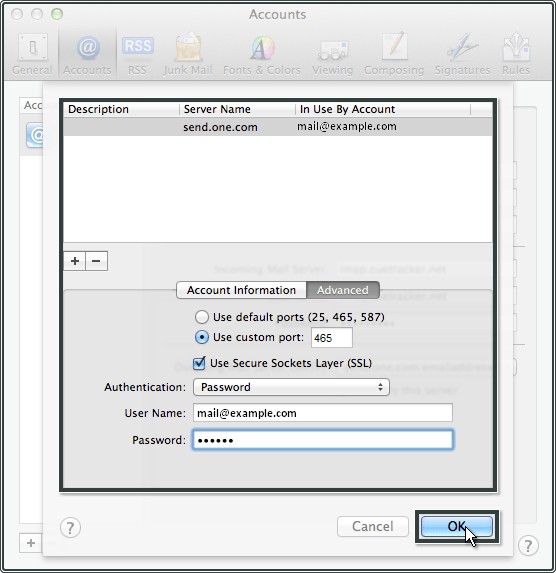The image size is (556, 573).
Task: Open the Rules preferences icon
Action: click(516, 47)
